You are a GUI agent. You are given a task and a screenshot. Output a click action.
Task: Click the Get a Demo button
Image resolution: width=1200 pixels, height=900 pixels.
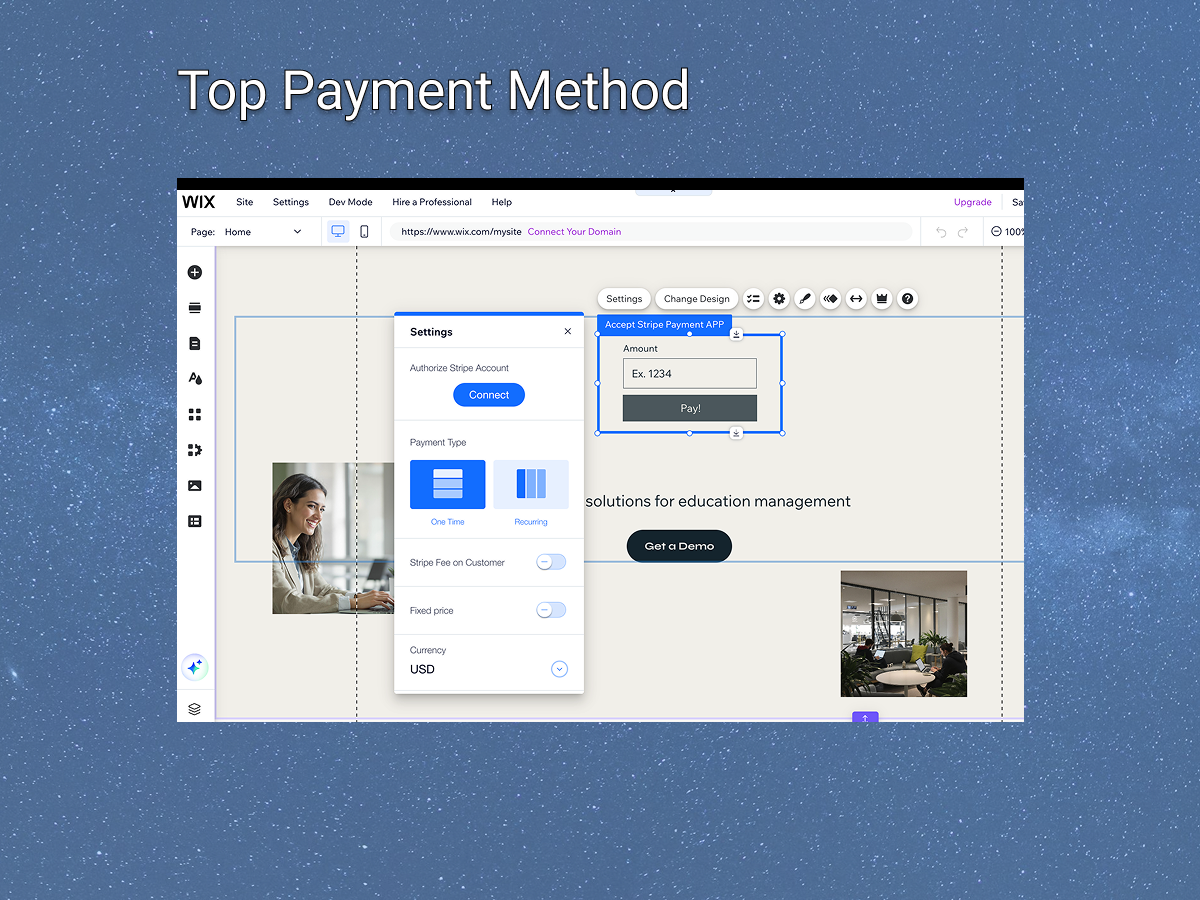pyautogui.click(x=679, y=546)
